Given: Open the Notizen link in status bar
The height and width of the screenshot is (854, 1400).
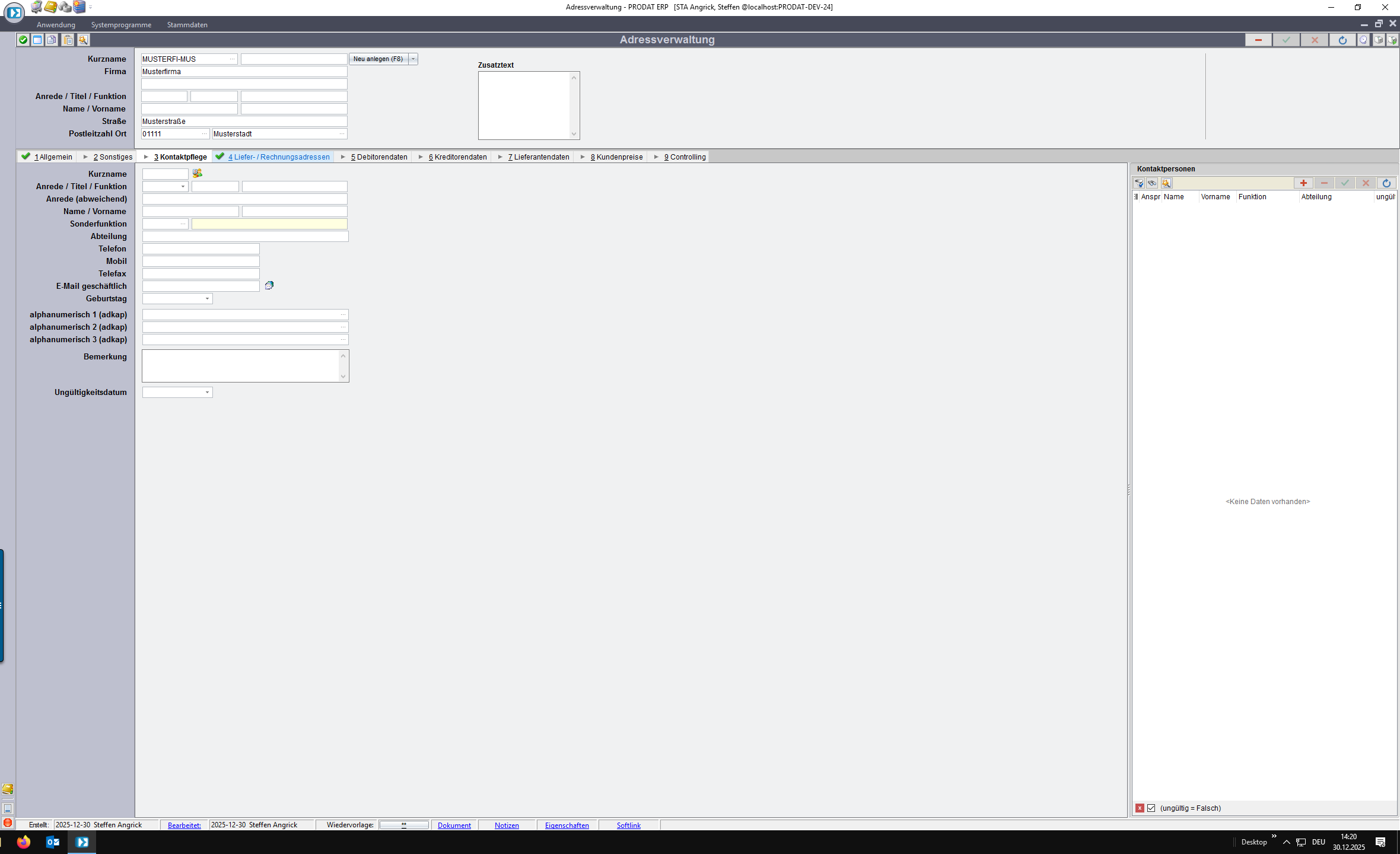Looking at the screenshot, I should (507, 826).
